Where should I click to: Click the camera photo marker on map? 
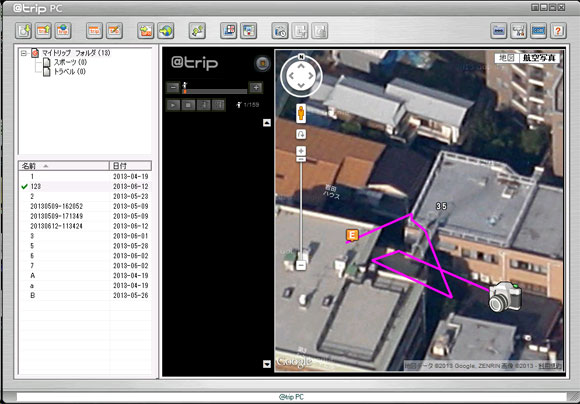pos(506,296)
